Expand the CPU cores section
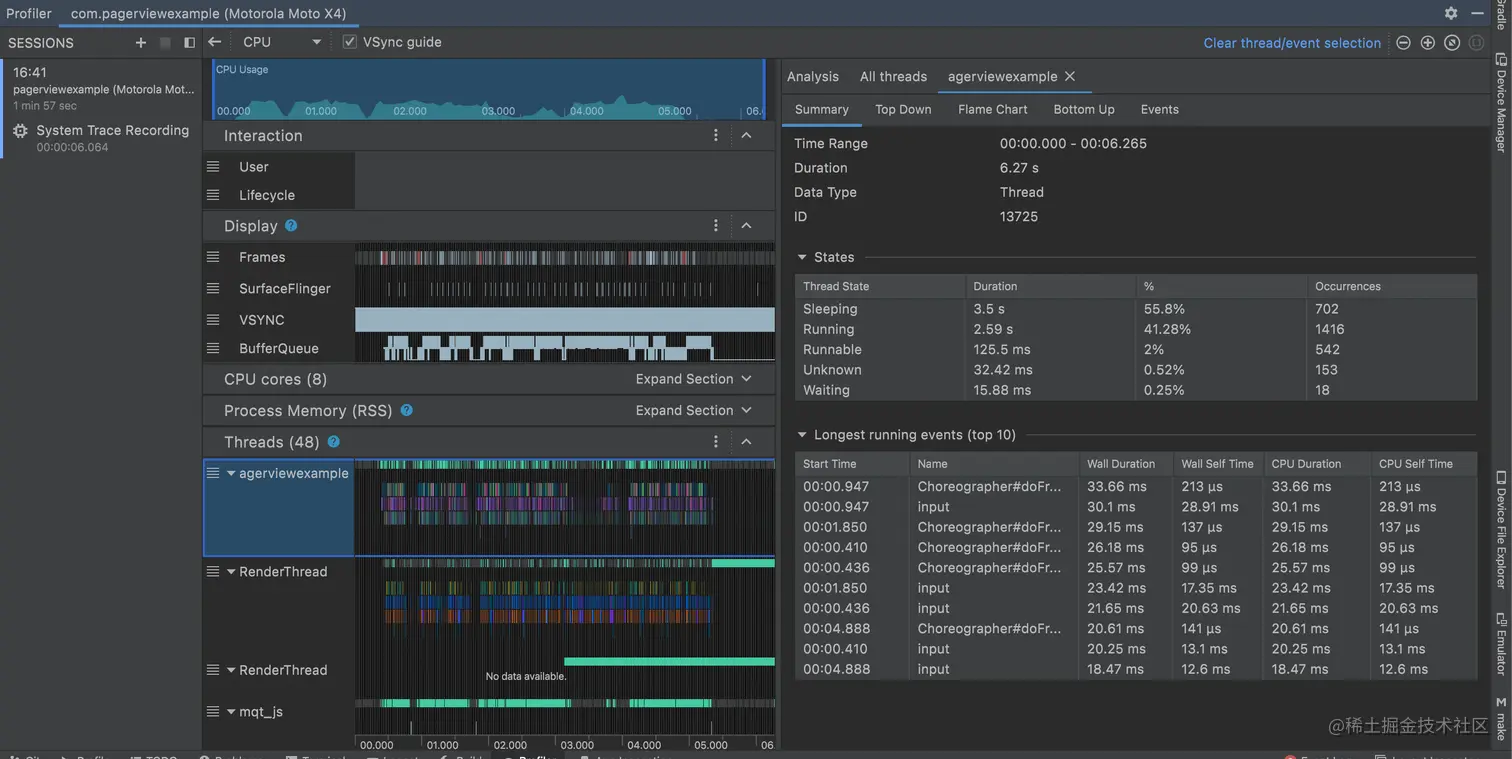Screen dimensions: 1512x759 (692, 379)
